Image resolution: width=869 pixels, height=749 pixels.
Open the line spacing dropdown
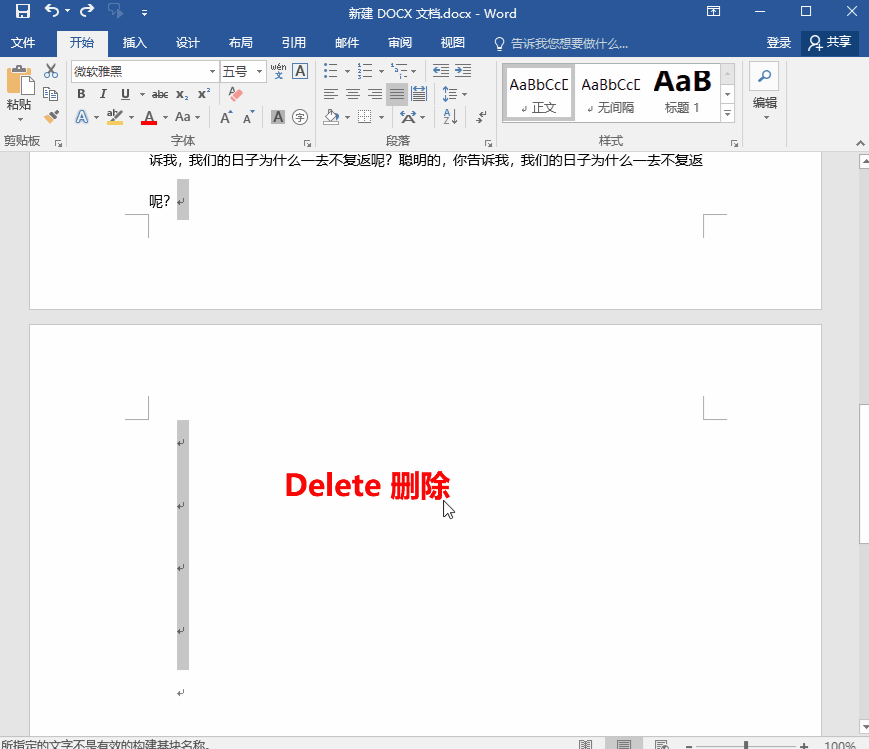click(451, 93)
